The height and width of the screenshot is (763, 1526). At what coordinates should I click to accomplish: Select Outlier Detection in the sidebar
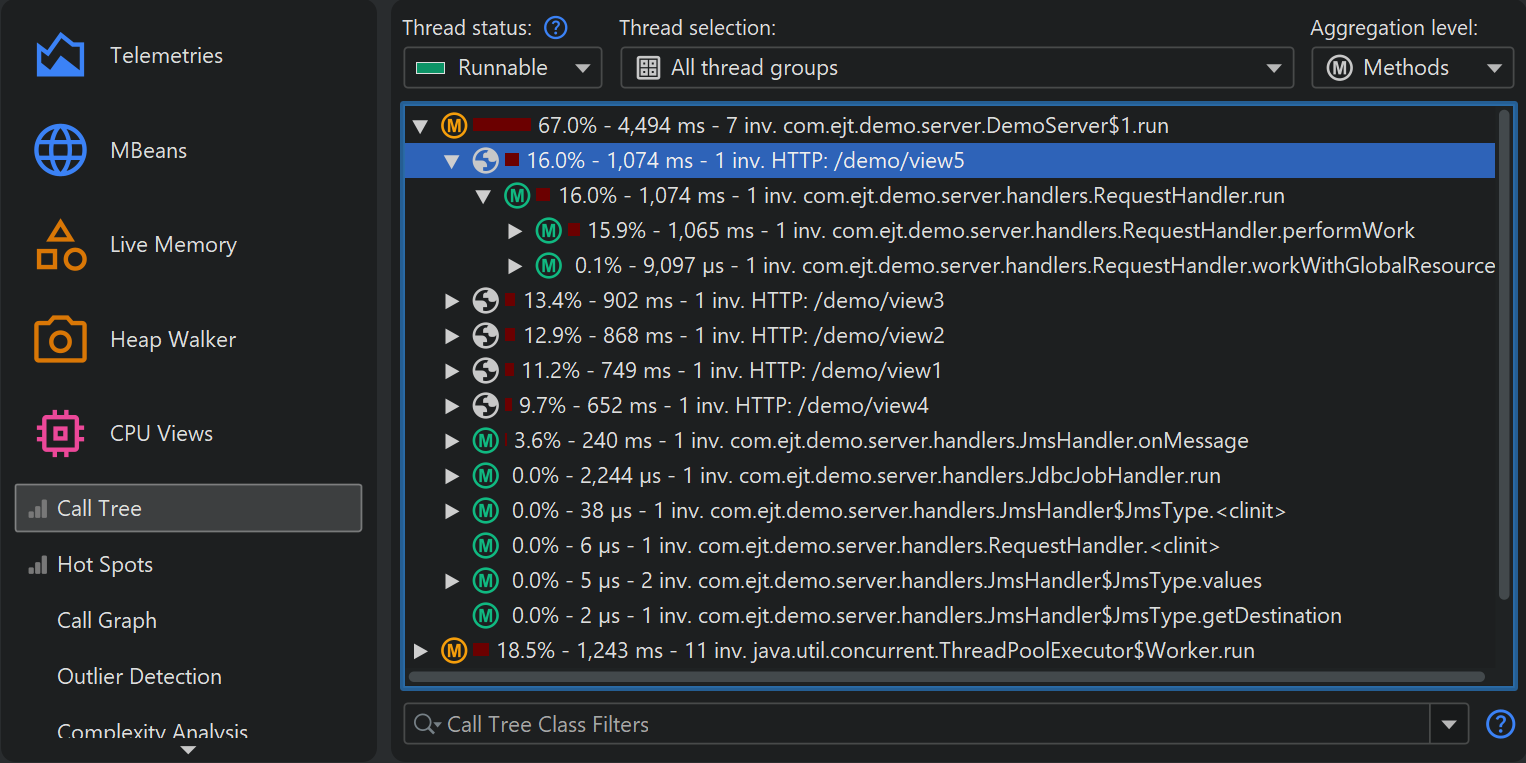(x=139, y=677)
